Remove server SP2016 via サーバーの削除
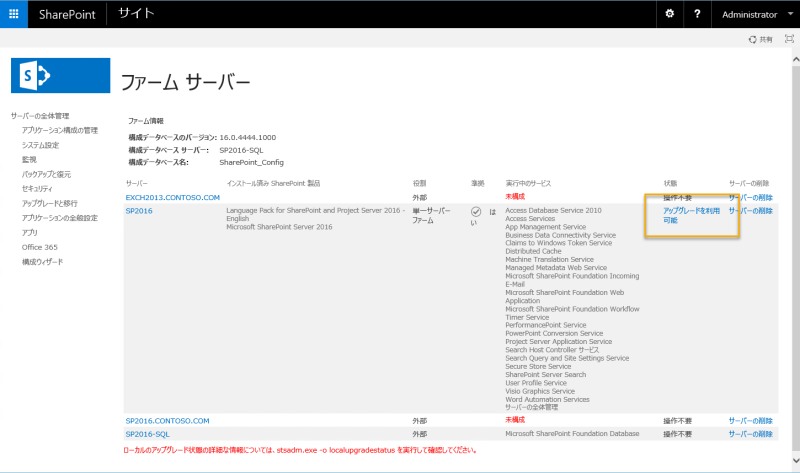Screen dimensions: 800x473 click(x=751, y=211)
